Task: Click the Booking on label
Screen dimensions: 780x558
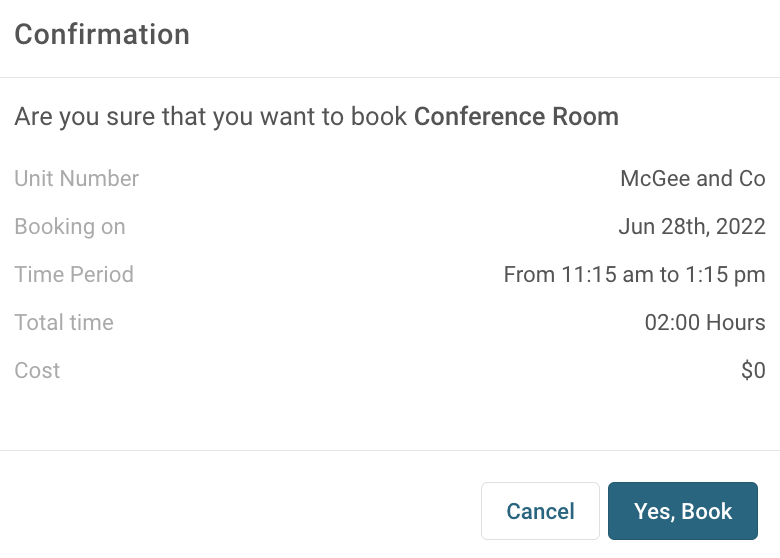Action: [70, 227]
